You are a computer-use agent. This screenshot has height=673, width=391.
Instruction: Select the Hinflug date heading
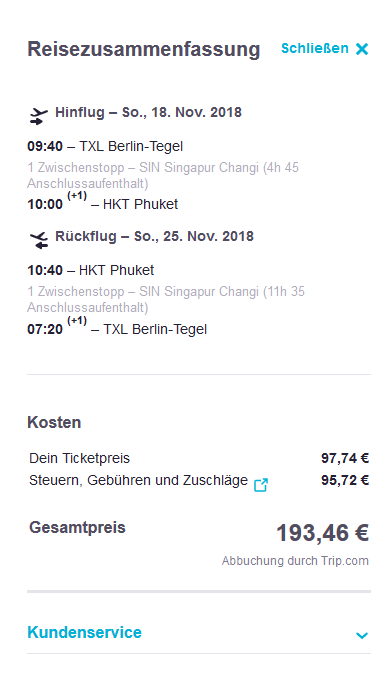(x=149, y=112)
